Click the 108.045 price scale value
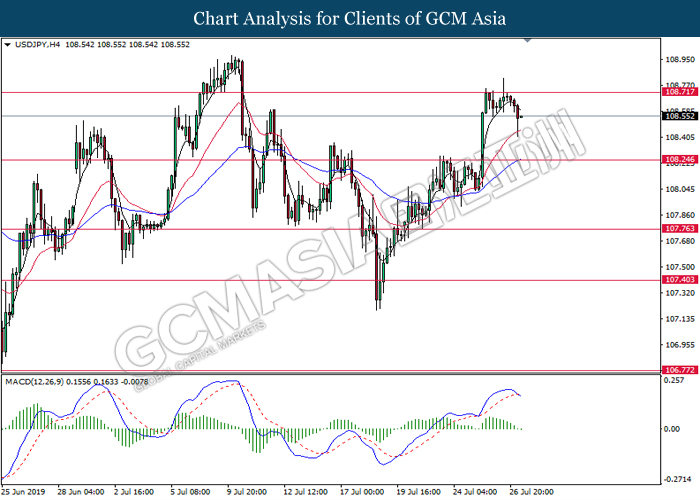Image resolution: width=700 pixels, height=500 pixels. (680, 189)
